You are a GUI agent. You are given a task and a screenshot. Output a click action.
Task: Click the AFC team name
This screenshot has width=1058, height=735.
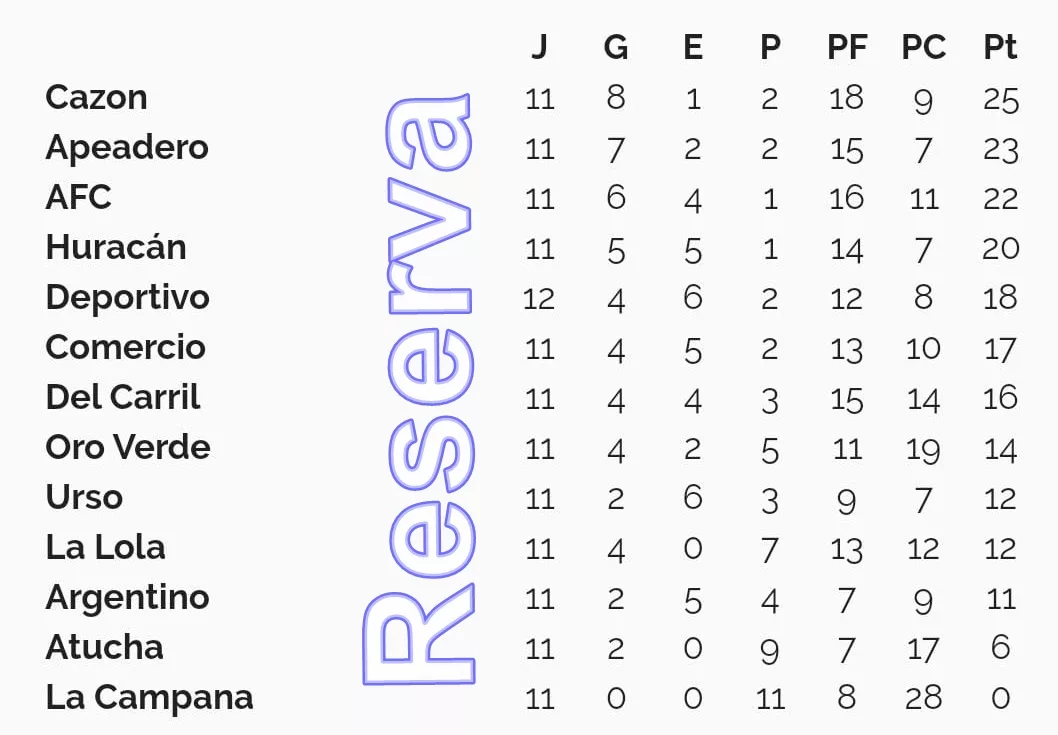click(x=78, y=198)
